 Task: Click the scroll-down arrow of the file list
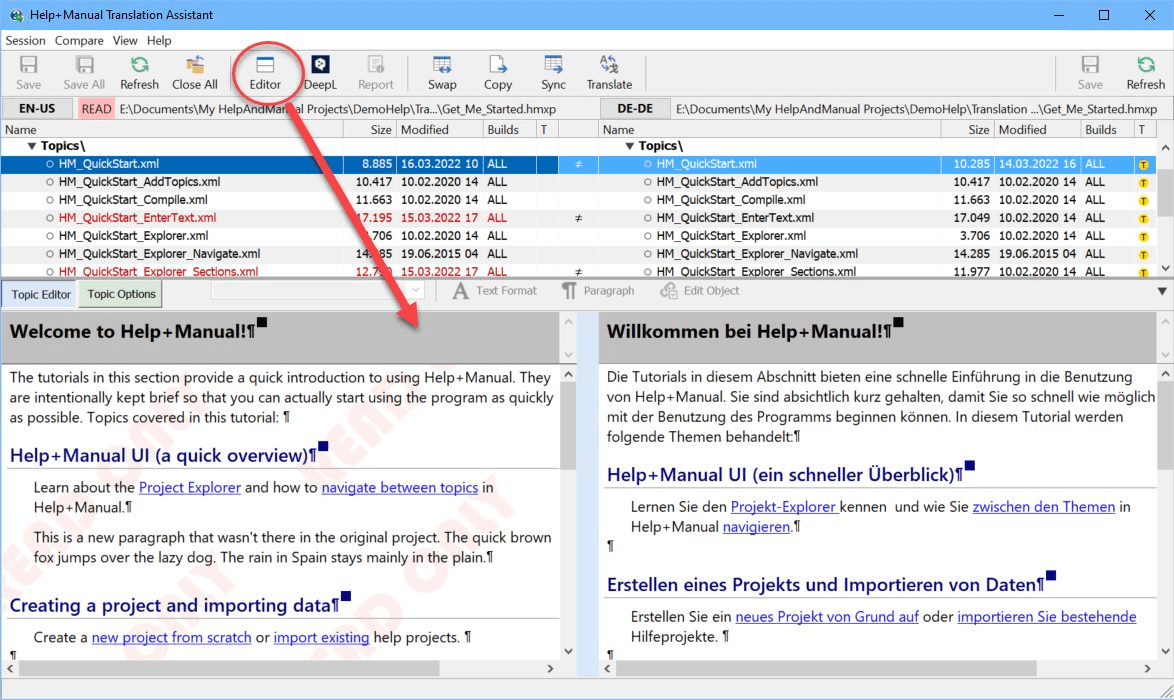click(x=1165, y=268)
